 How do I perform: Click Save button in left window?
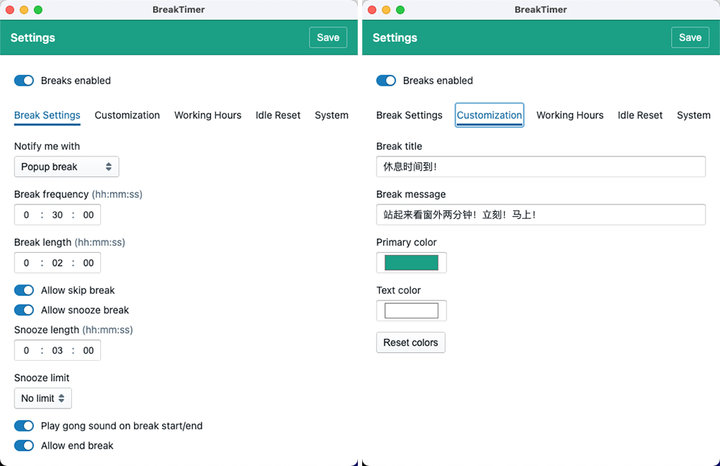click(x=328, y=38)
